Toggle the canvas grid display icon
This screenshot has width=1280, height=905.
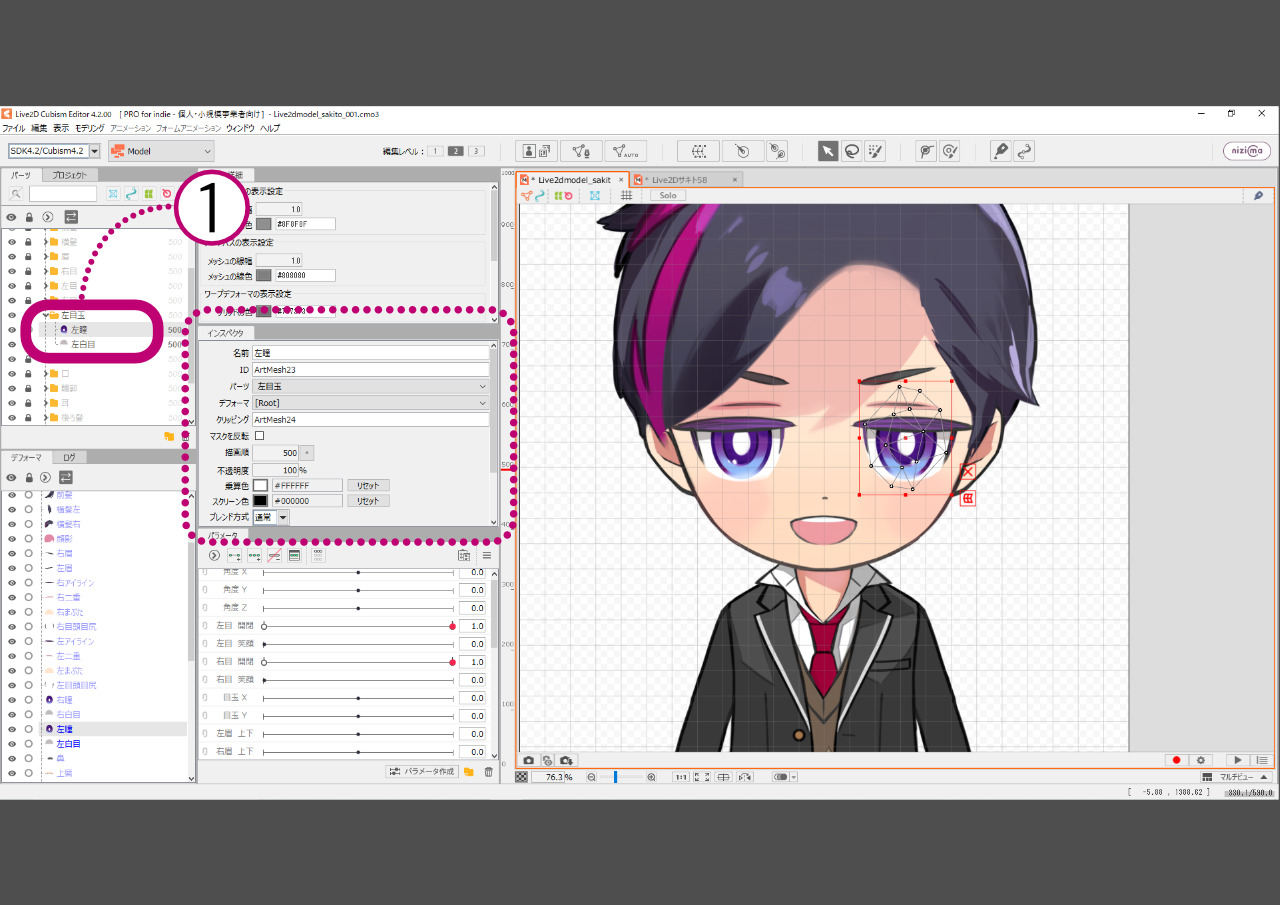pos(626,195)
